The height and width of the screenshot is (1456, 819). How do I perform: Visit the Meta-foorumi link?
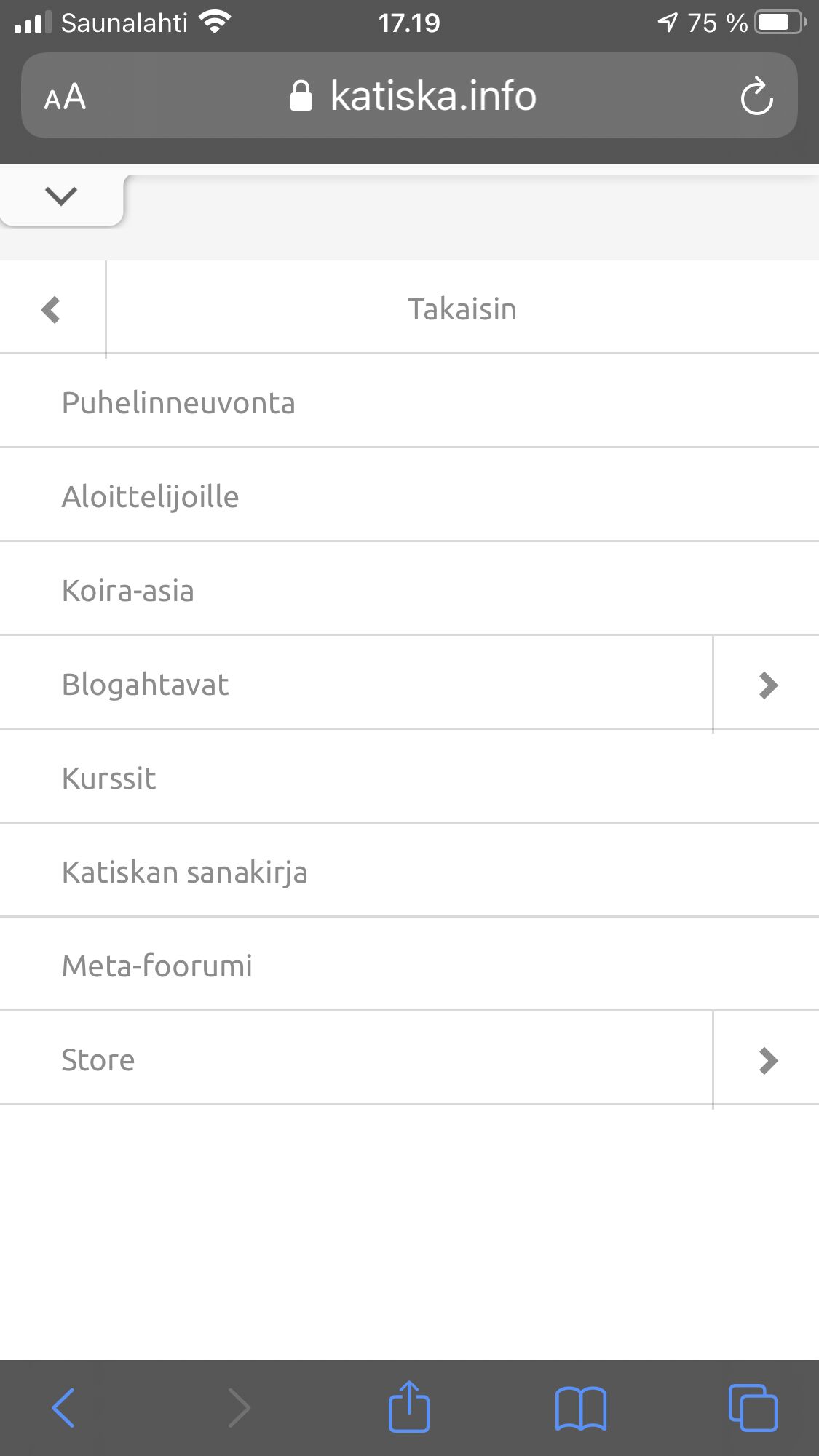pyautogui.click(x=157, y=966)
